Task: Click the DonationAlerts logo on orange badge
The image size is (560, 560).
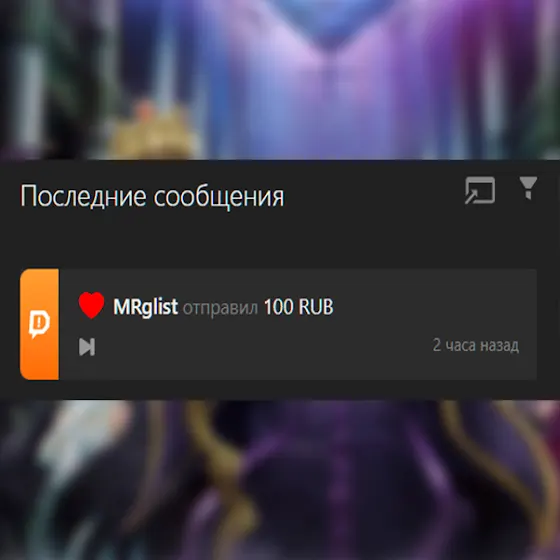Action: coord(39,324)
